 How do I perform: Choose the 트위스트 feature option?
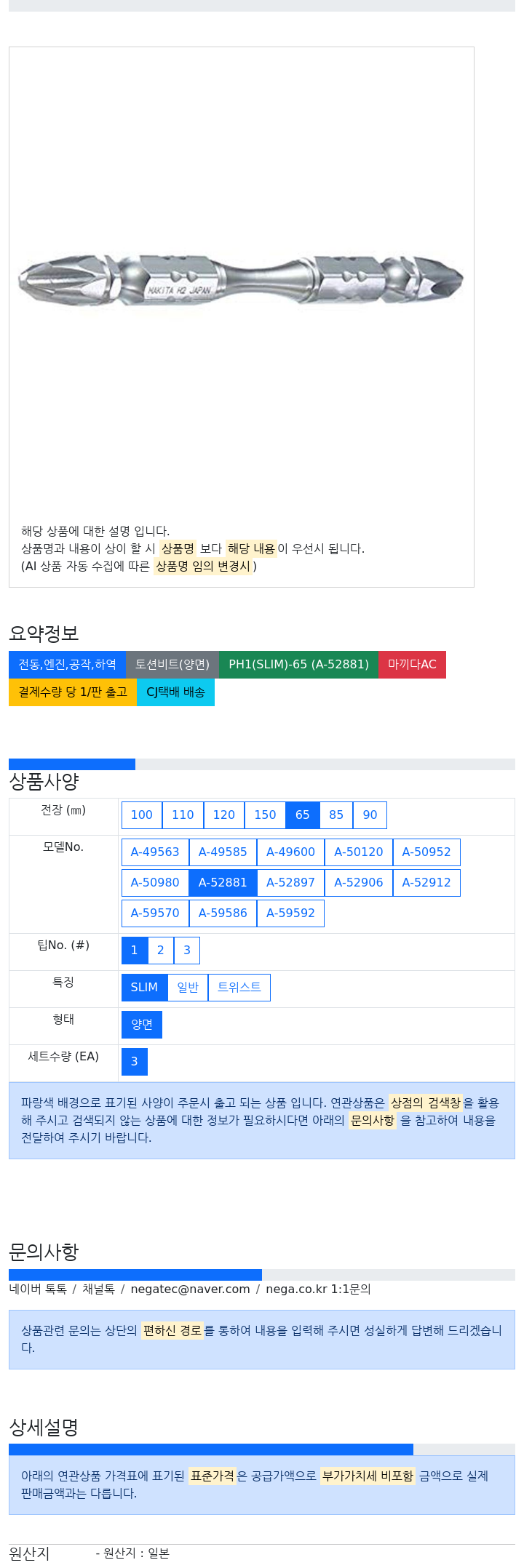coord(239,988)
